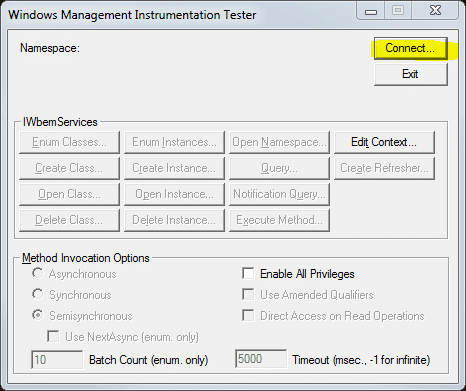Click the Delete Instance button
The image size is (466, 391).
click(174, 220)
